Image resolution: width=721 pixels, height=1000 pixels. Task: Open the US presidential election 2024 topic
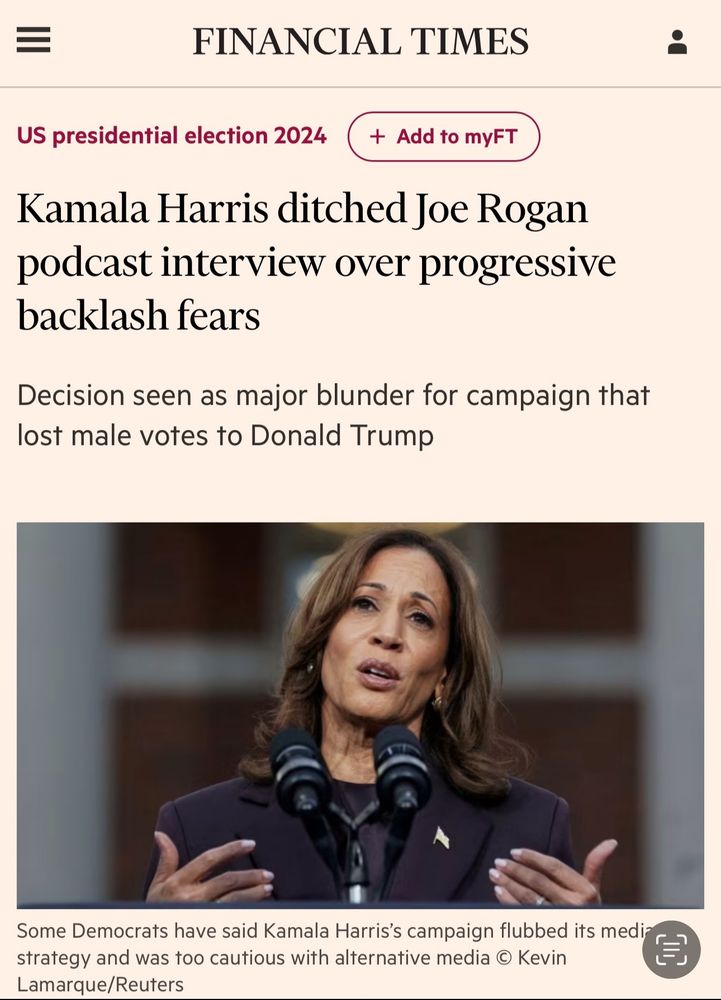(x=171, y=136)
